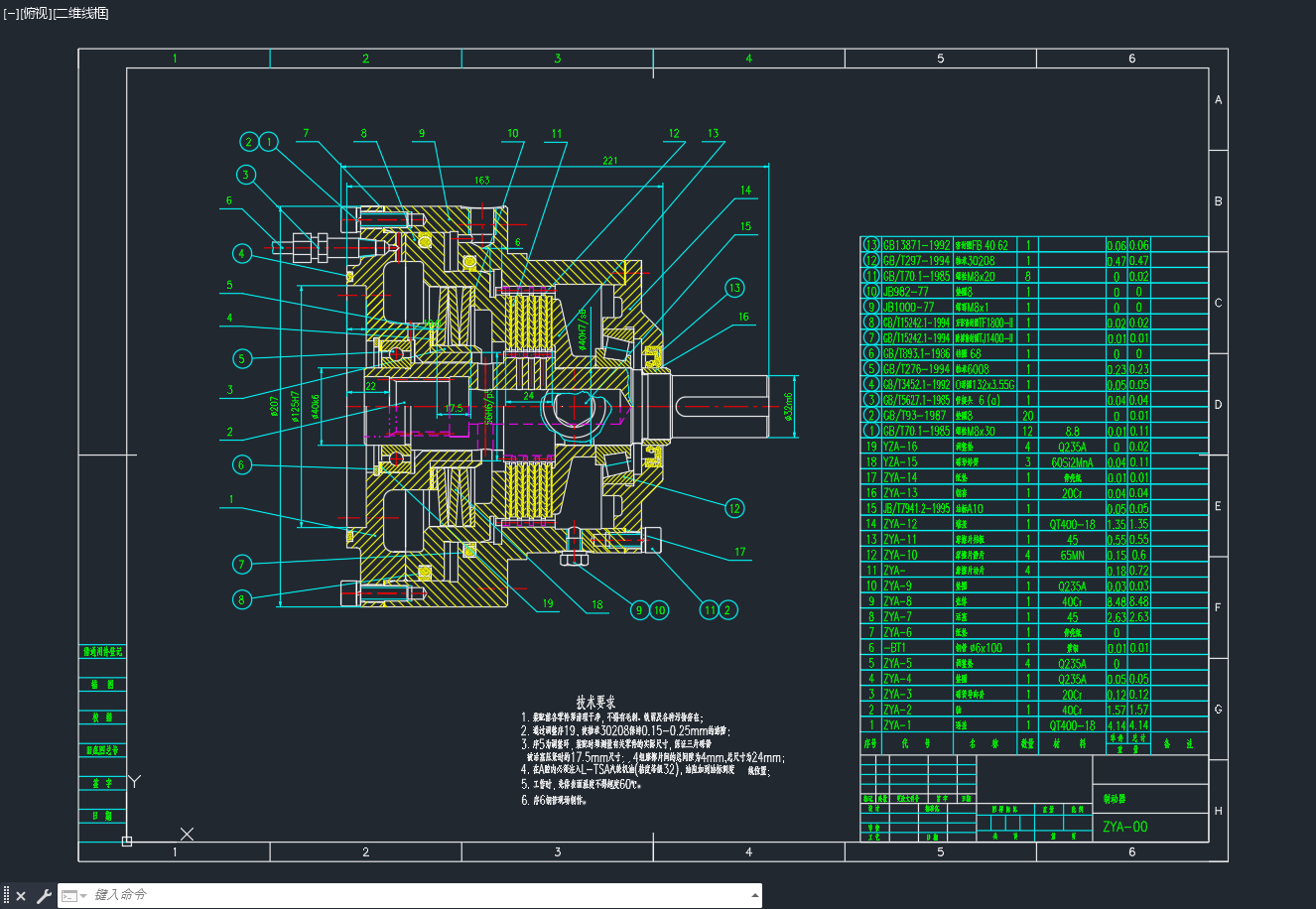Image resolution: width=1316 pixels, height=909 pixels.
Task: Select the 制动器 title text
Action: pos(1115,799)
